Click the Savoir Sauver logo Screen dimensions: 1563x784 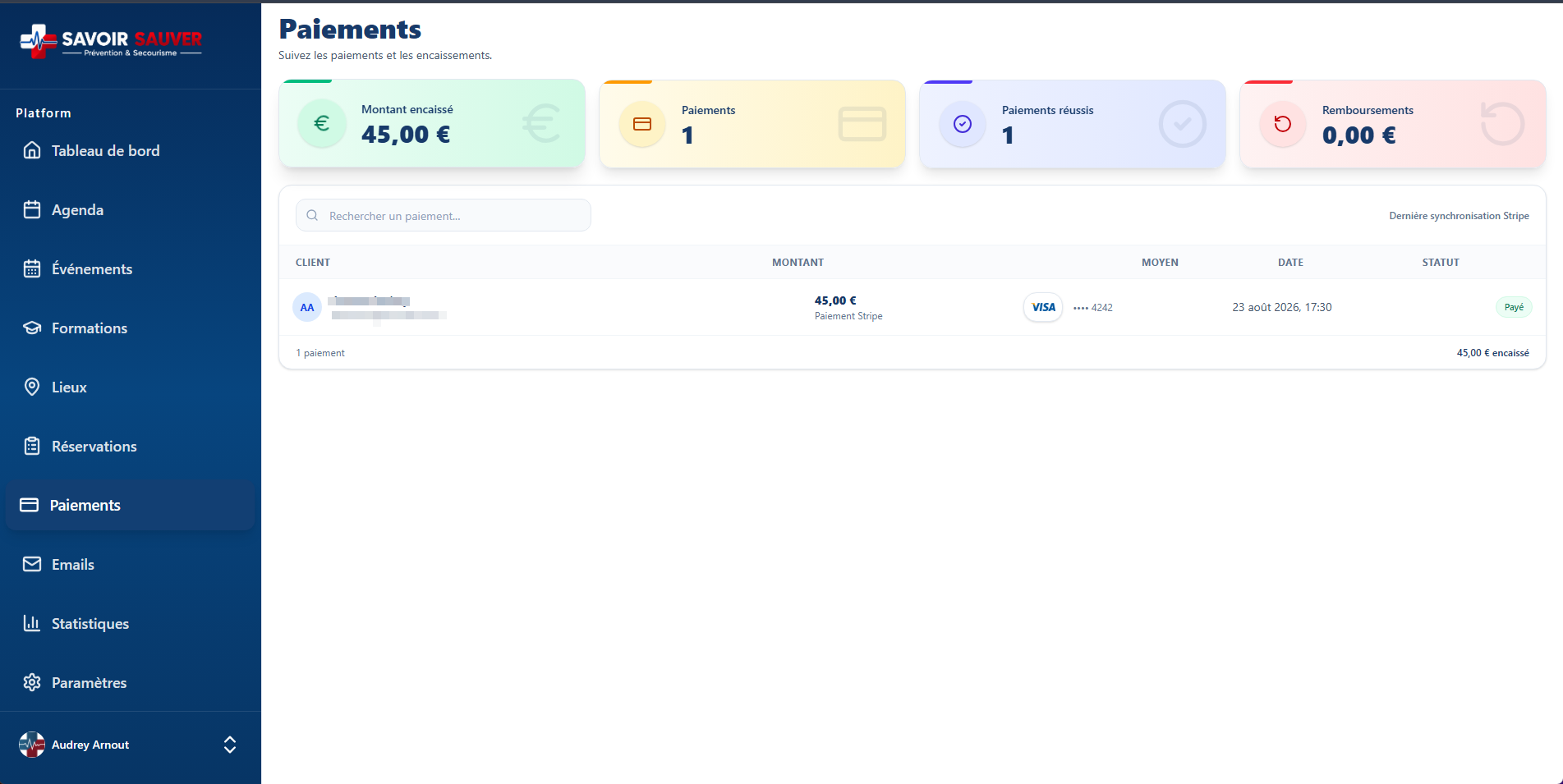tap(111, 41)
